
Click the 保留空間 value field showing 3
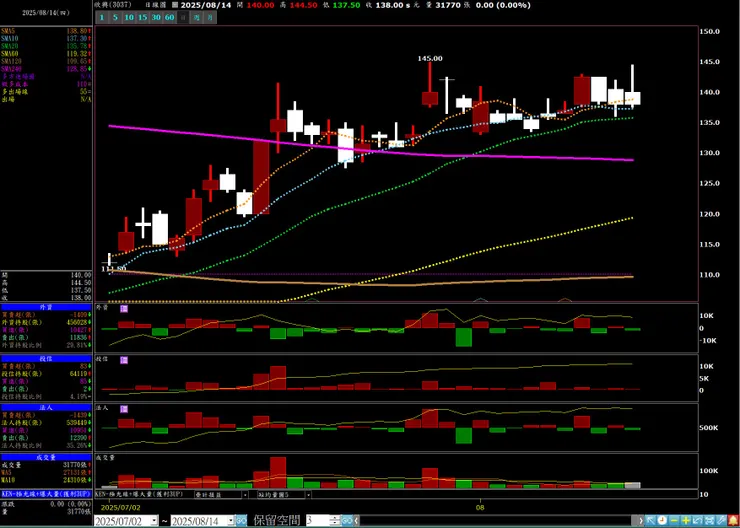[318, 520]
